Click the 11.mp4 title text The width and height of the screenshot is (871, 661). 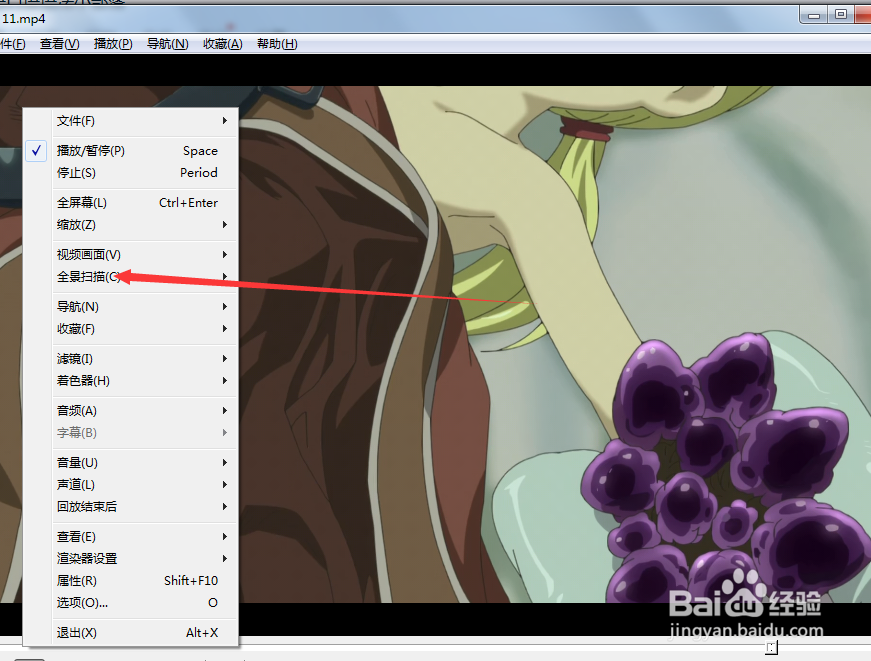[x=23, y=19]
